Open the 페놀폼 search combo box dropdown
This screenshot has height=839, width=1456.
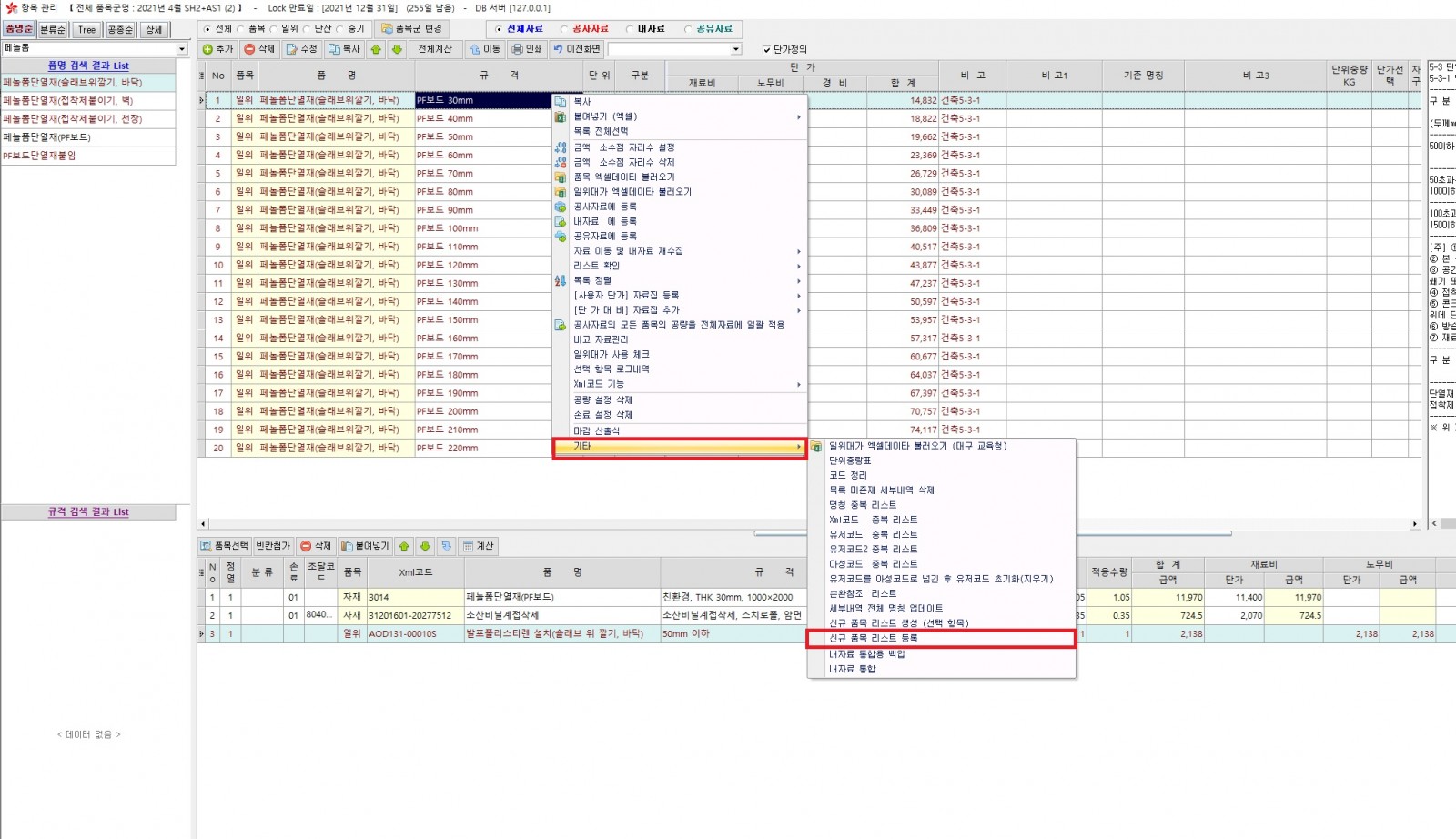(182, 48)
